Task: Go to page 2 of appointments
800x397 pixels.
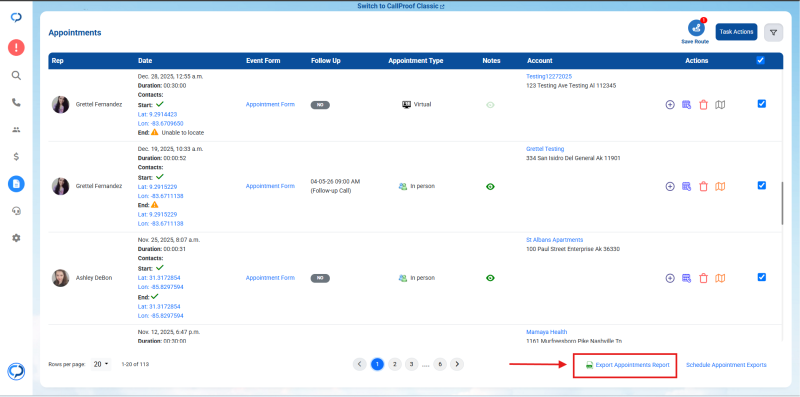Action: [394, 364]
